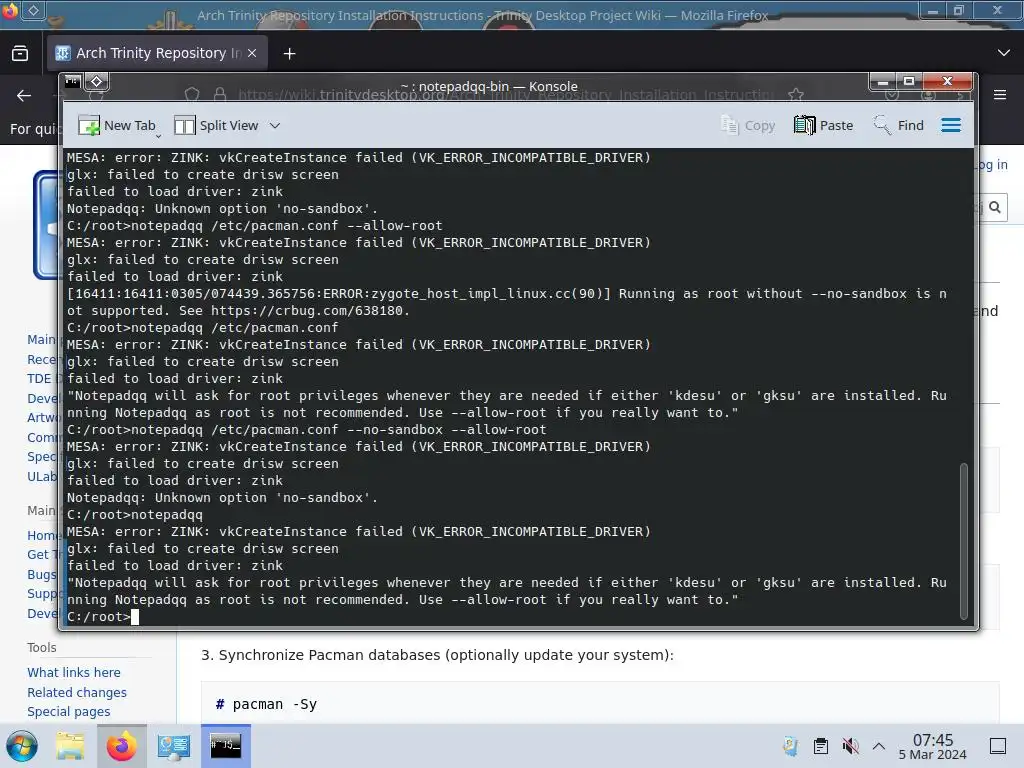The image size is (1024, 768).
Task: Click the wiki Log in link
Action: [x=991, y=165]
